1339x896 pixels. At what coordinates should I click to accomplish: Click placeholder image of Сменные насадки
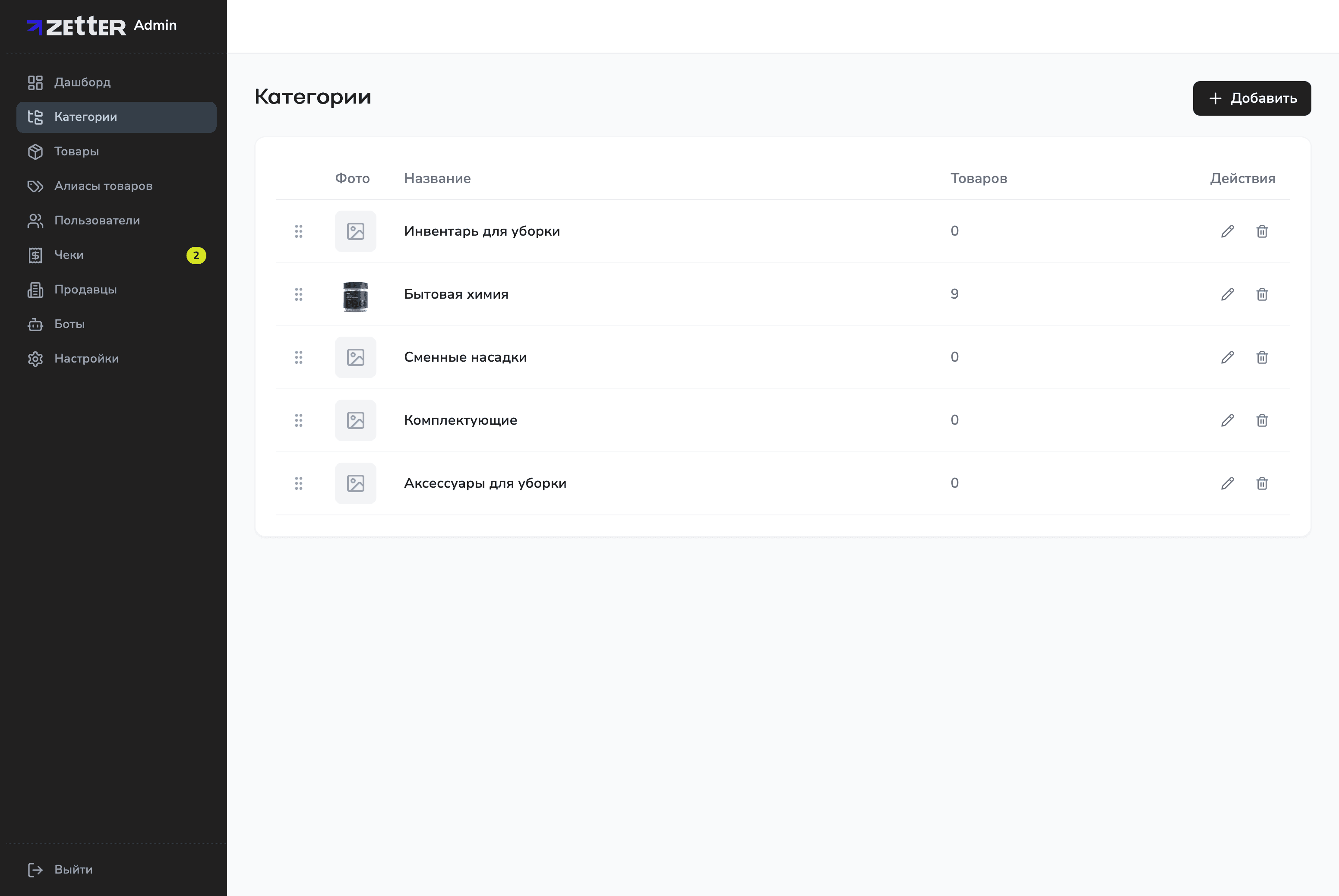[355, 357]
